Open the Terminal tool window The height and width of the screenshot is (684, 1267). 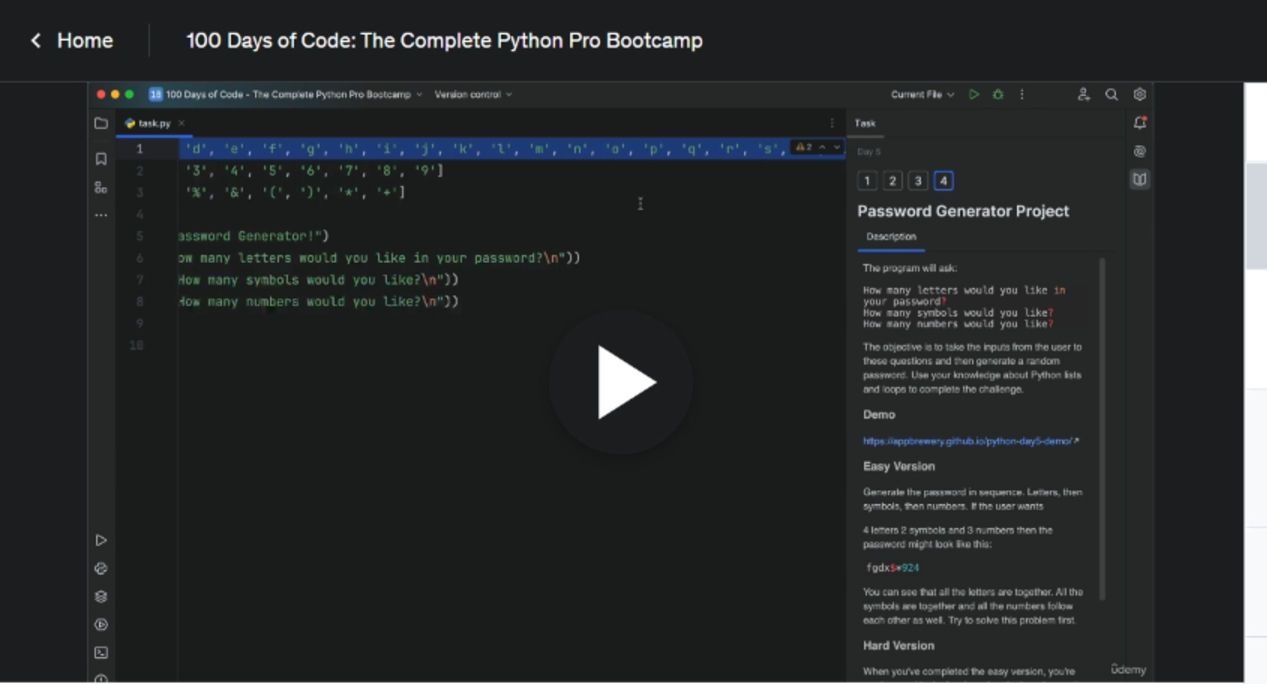[101, 653]
